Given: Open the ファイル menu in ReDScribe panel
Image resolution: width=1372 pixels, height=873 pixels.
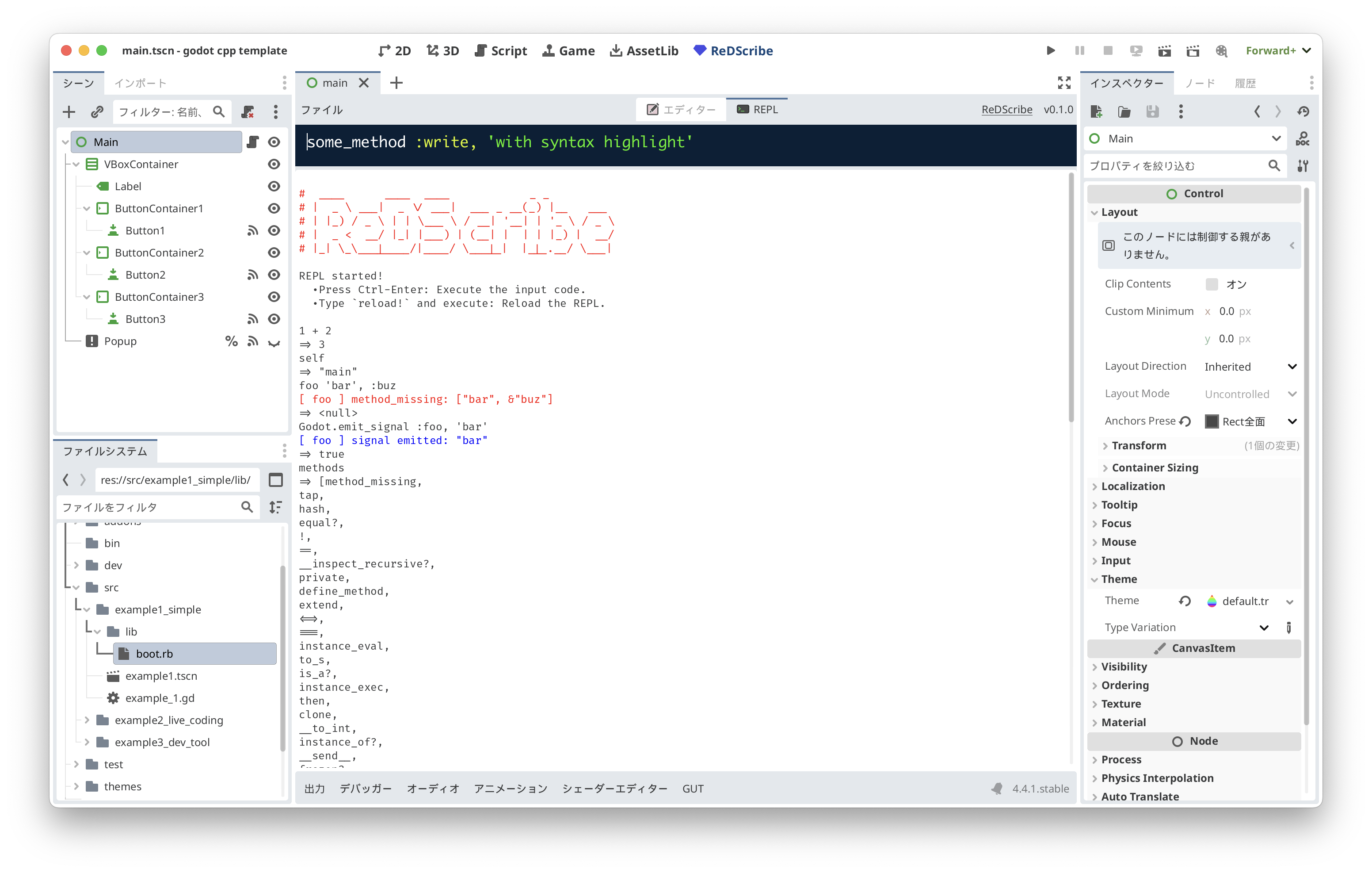Looking at the screenshot, I should [322, 110].
